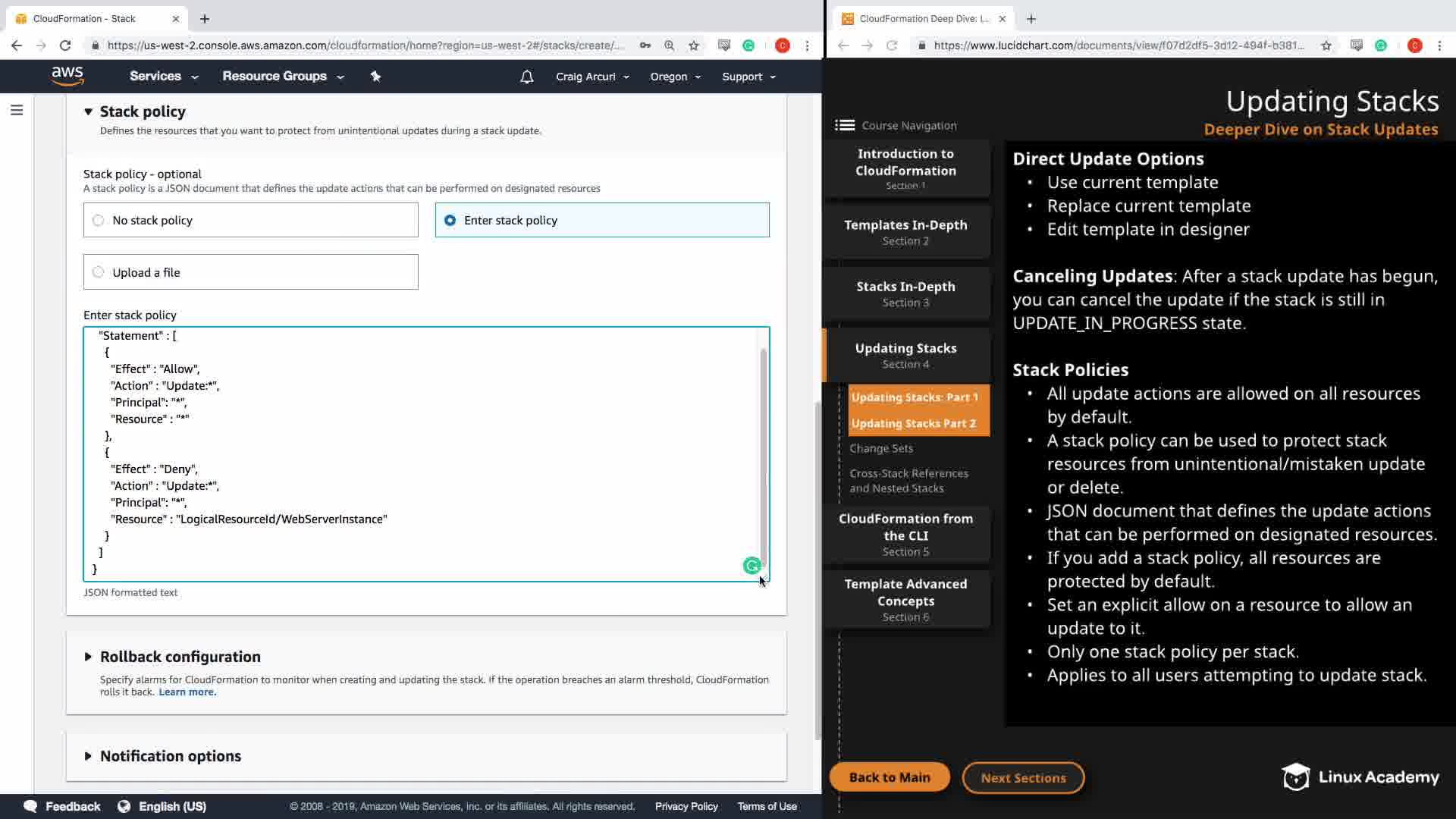Open the hamburger side navigation menu

[17, 111]
